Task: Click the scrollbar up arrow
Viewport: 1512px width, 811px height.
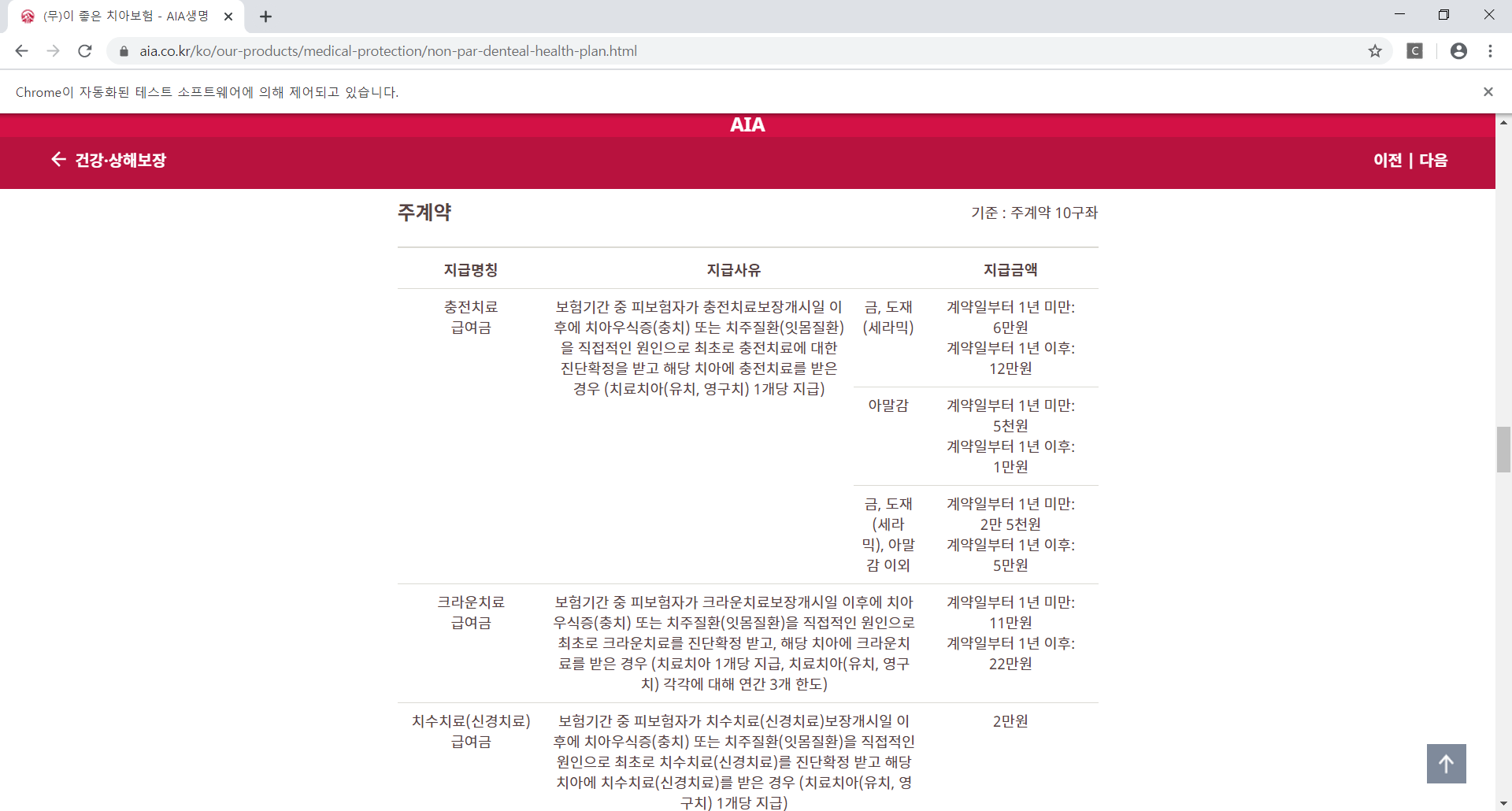Action: [1503, 122]
